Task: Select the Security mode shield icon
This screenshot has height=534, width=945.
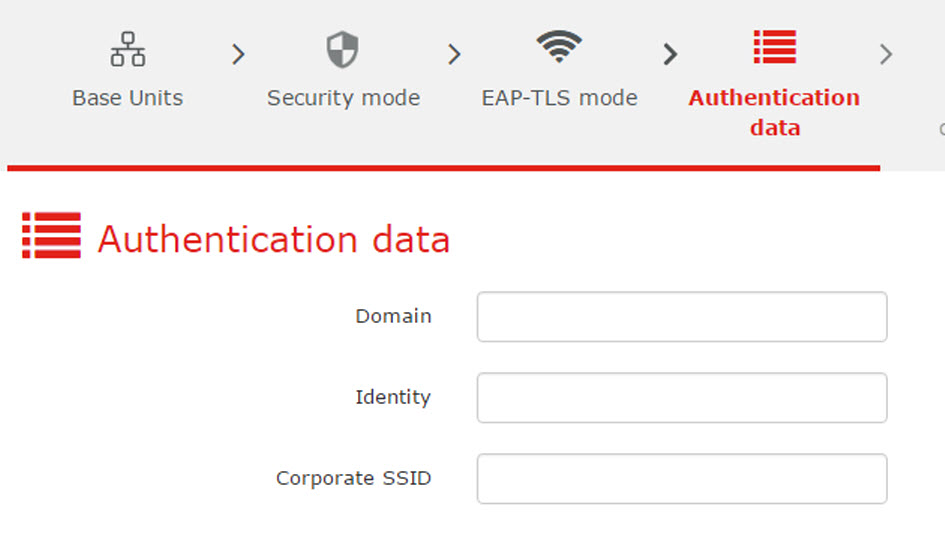Action: point(342,49)
